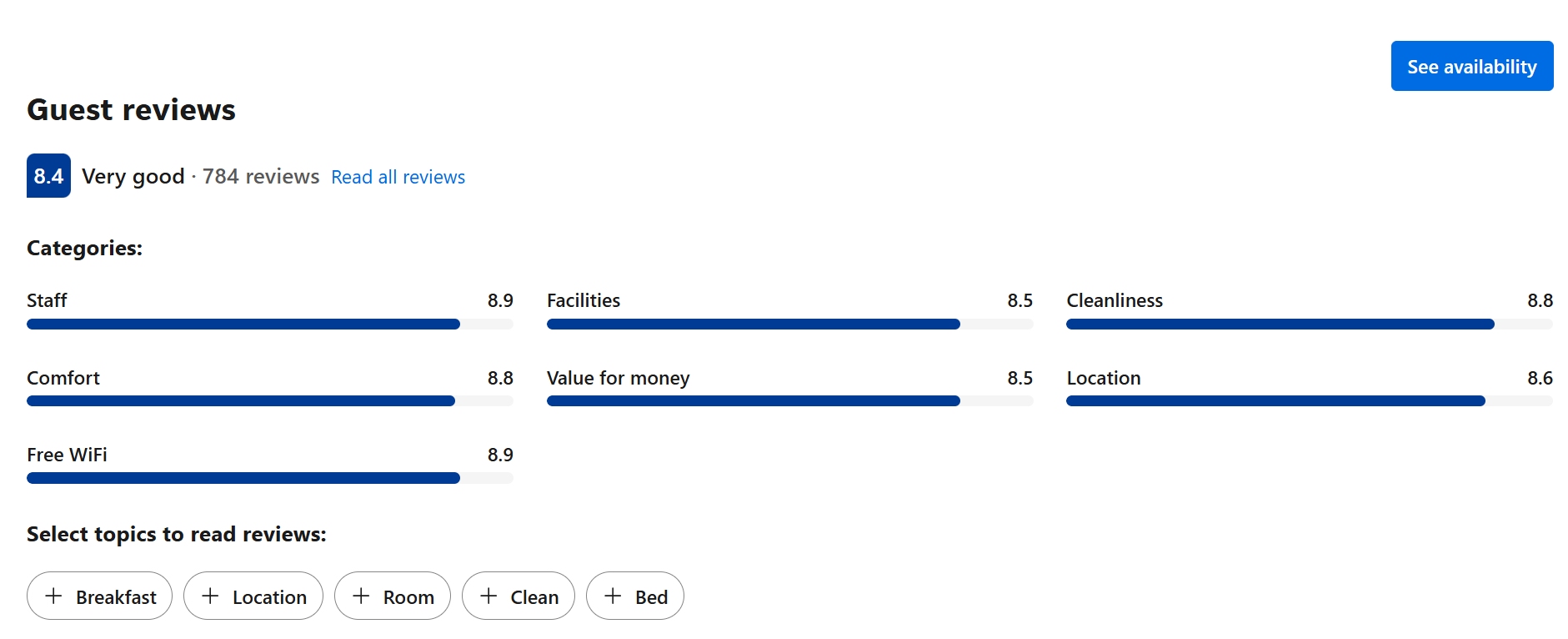Screen dimensions: 1568x639
Task: Toggle the Room topic filter label
Action: click(408, 597)
